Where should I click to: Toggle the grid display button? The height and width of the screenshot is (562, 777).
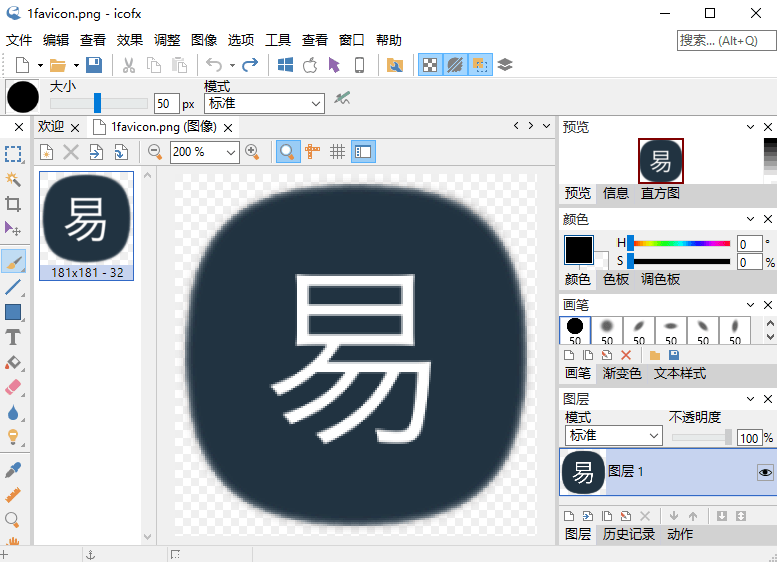coord(337,152)
